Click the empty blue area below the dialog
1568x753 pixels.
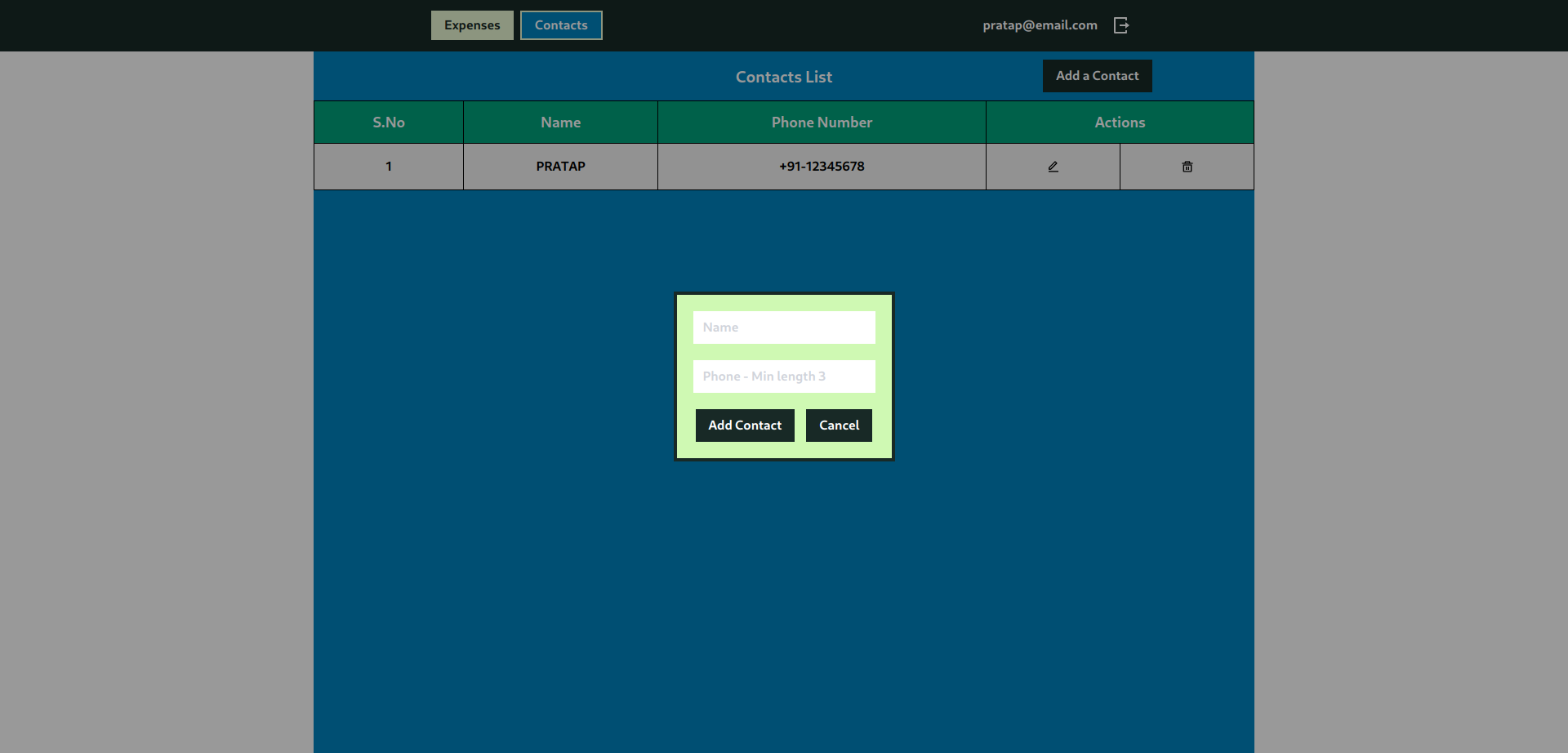coord(784,604)
